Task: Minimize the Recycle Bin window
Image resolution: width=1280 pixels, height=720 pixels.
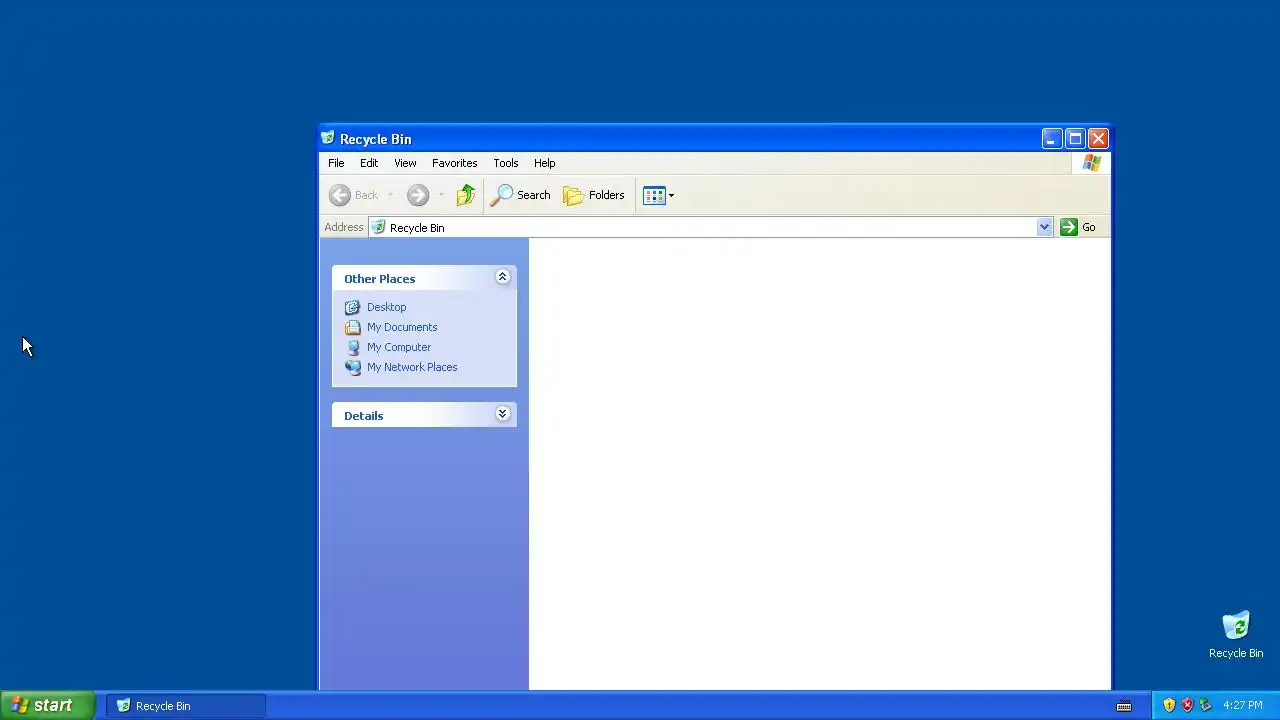Action: tap(1051, 139)
